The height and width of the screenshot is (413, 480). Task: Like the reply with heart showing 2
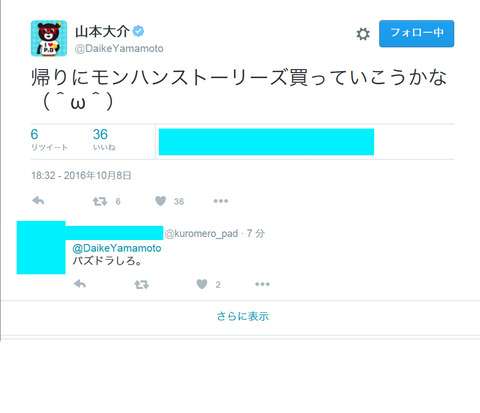coord(202,284)
